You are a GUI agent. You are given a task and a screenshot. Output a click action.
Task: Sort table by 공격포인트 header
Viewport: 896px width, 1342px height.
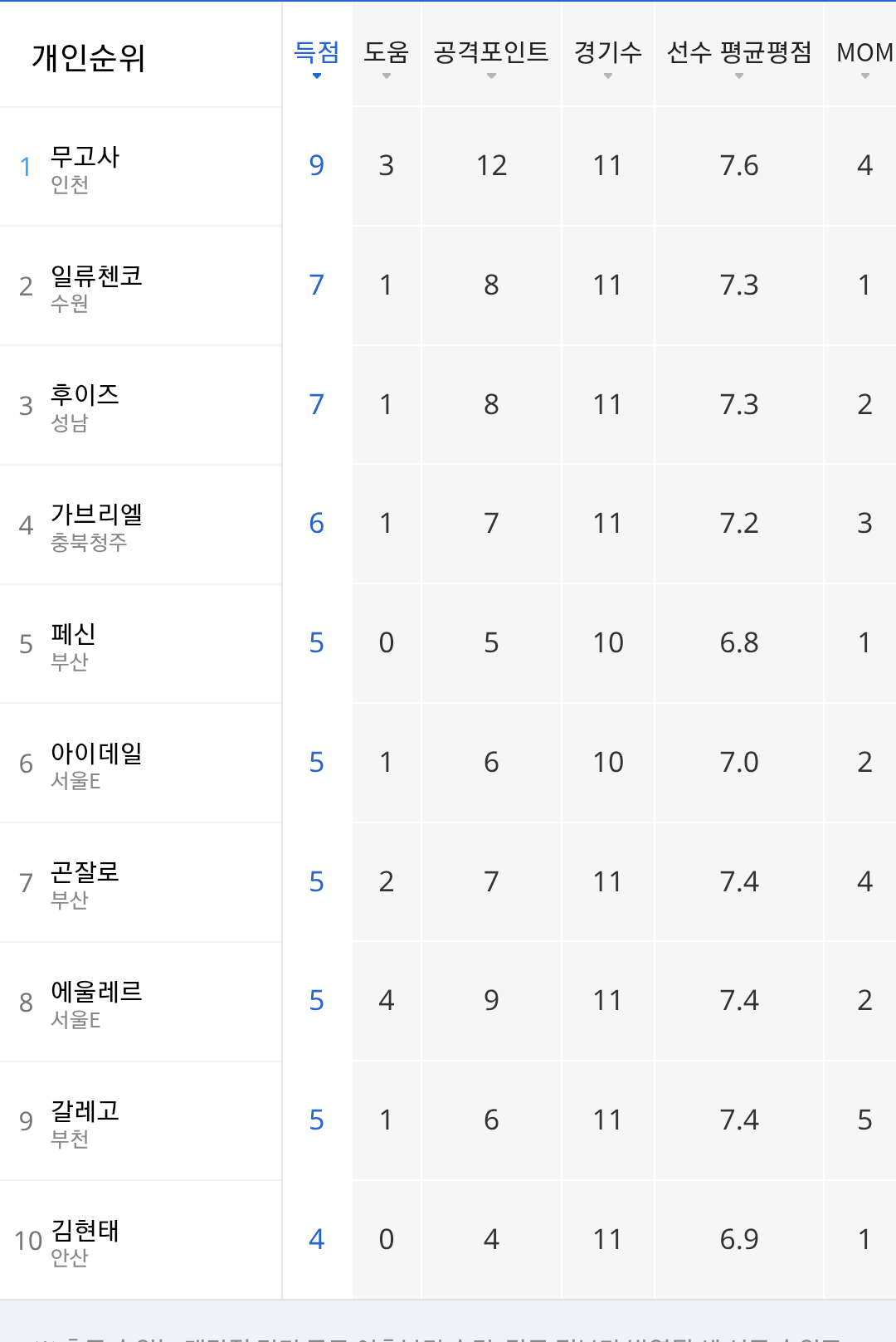click(491, 52)
